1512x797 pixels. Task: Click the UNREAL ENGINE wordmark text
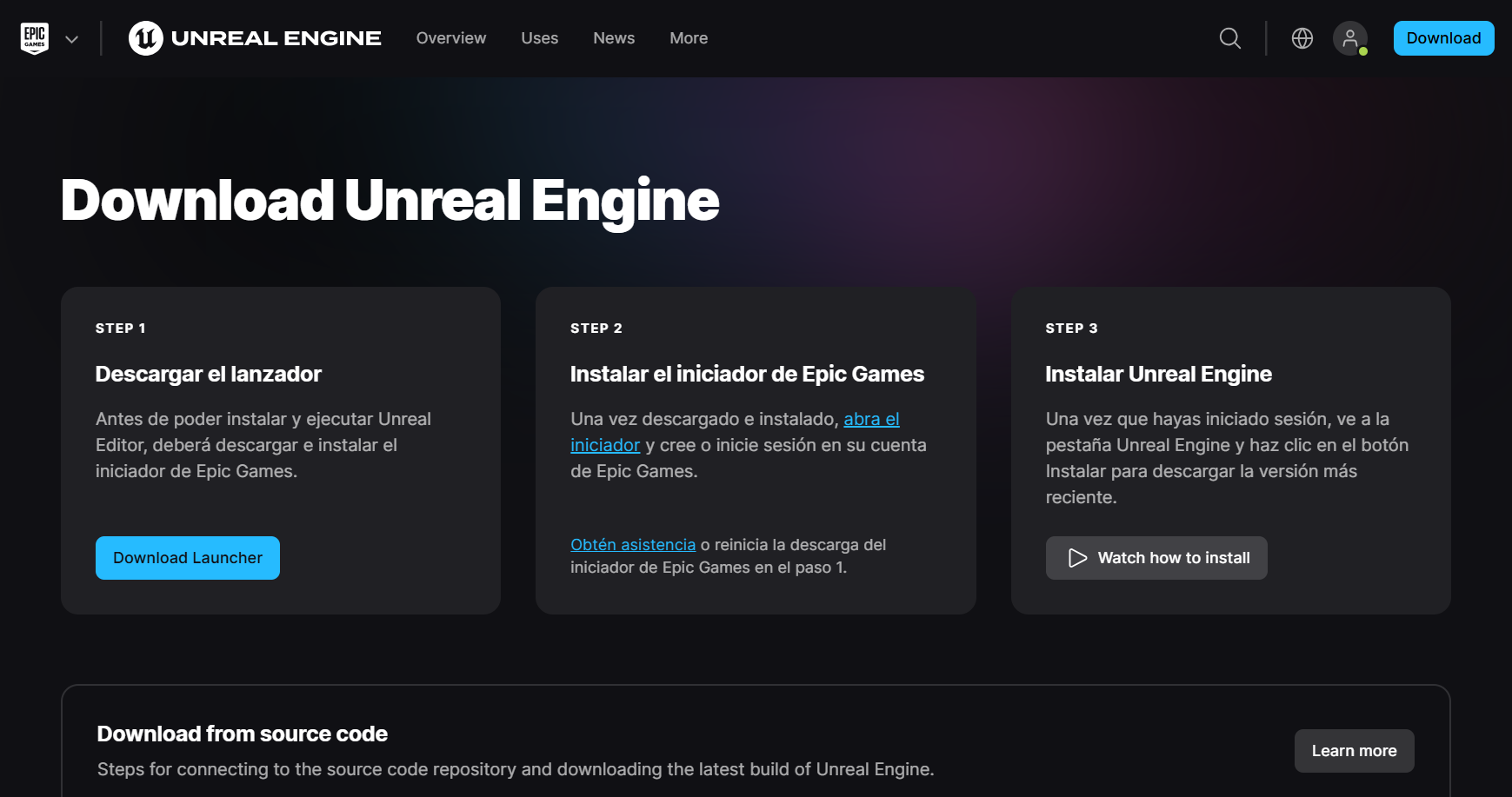(x=276, y=38)
